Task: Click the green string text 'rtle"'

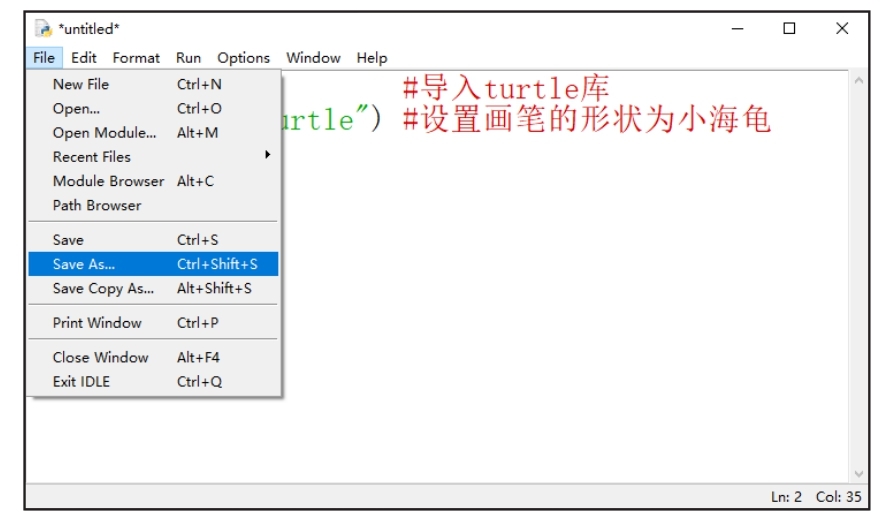Action: pyautogui.click(x=325, y=119)
